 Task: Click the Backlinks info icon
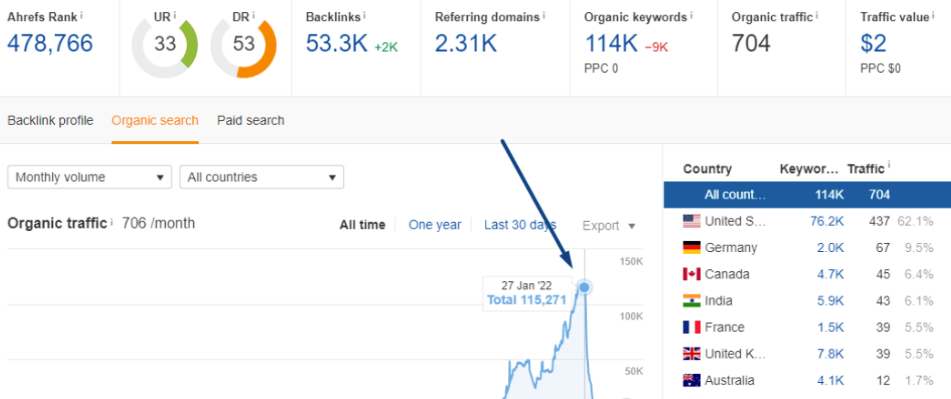365,15
